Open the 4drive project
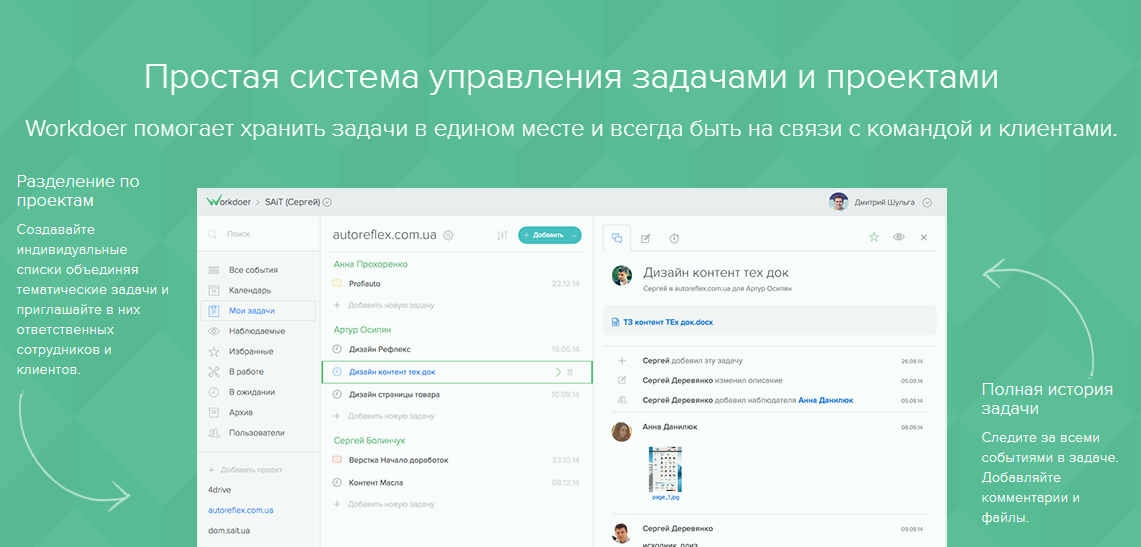This screenshot has width=1141, height=547. [219, 490]
